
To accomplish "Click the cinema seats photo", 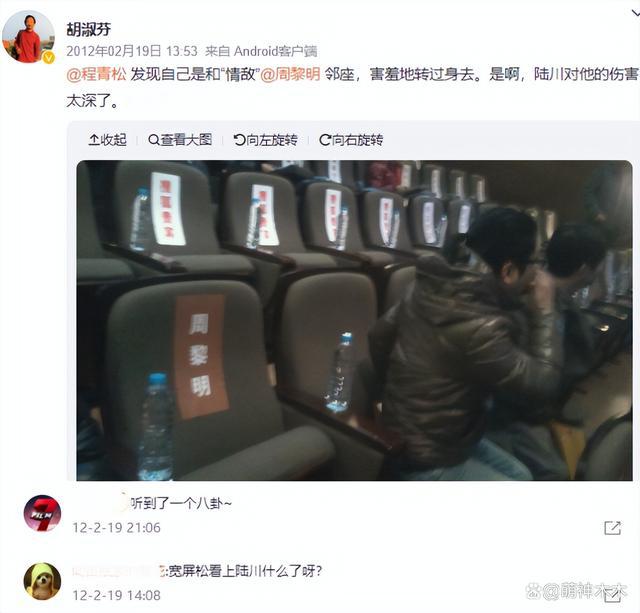I will (x=354, y=320).
